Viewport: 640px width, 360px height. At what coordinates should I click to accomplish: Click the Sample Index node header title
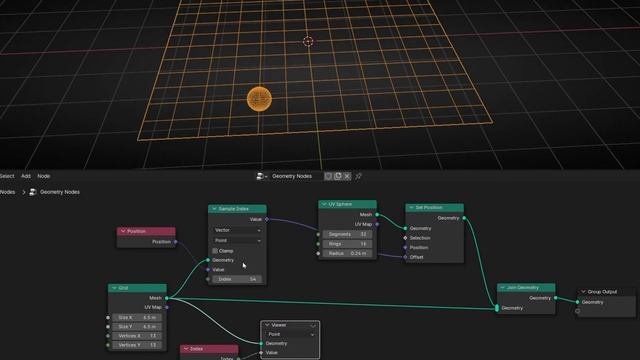(233, 209)
